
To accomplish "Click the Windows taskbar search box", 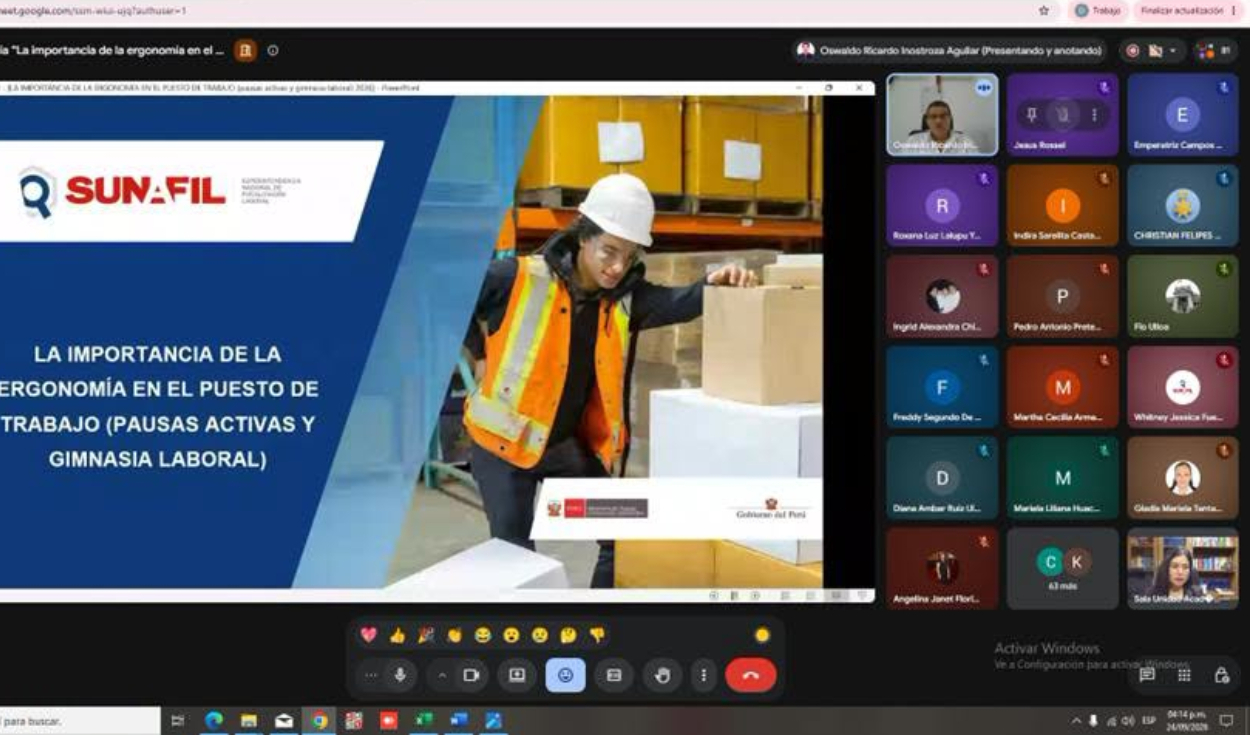I will pyautogui.click(x=80, y=720).
